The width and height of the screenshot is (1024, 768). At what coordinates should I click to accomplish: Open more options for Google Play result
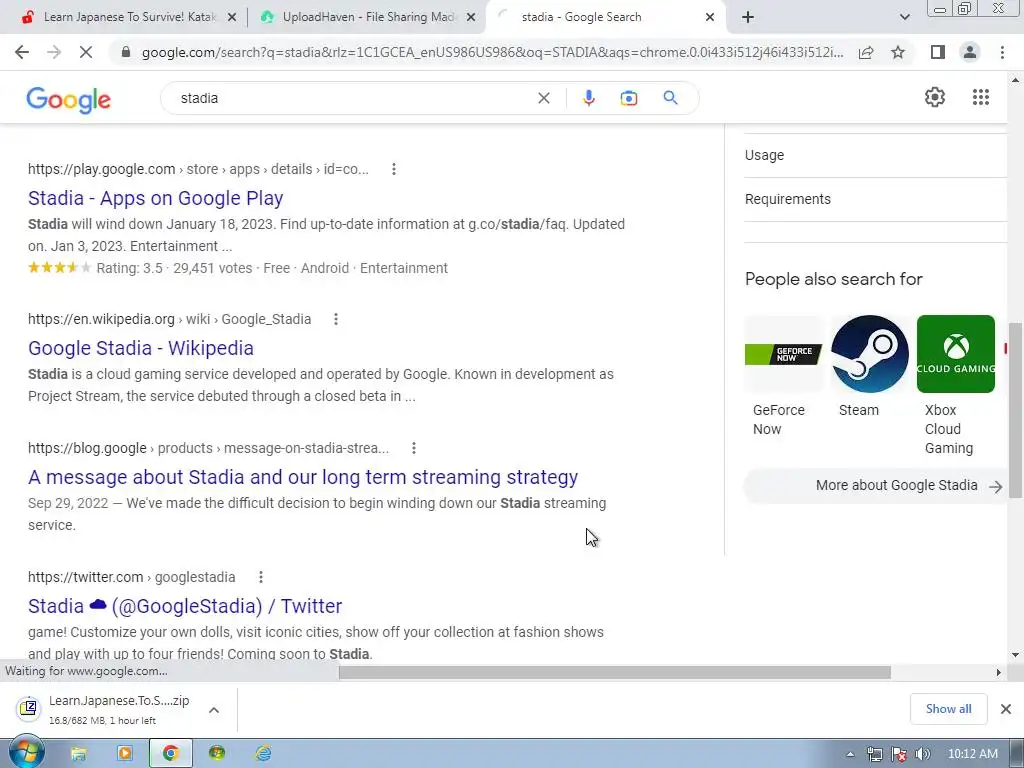coord(393,169)
